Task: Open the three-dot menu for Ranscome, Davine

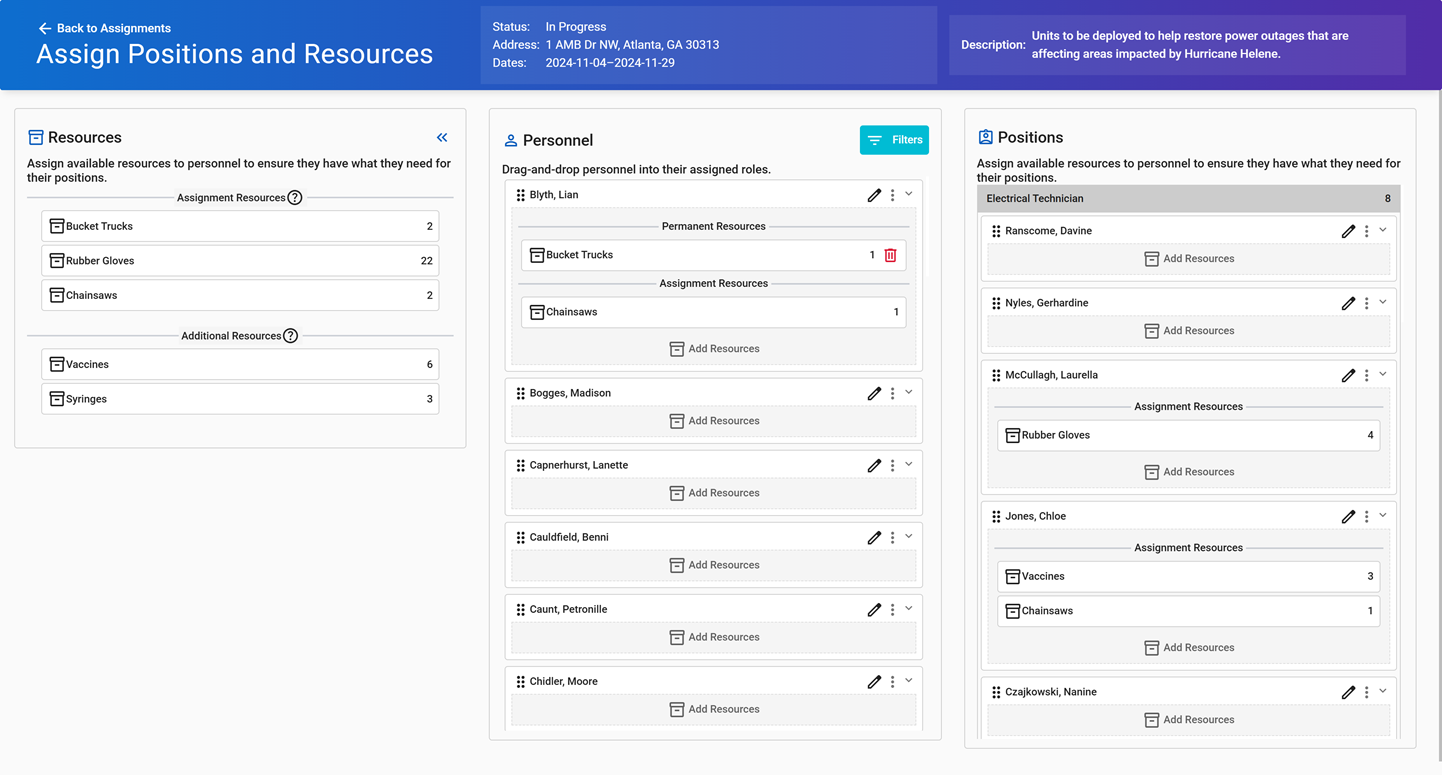Action: coord(1366,230)
